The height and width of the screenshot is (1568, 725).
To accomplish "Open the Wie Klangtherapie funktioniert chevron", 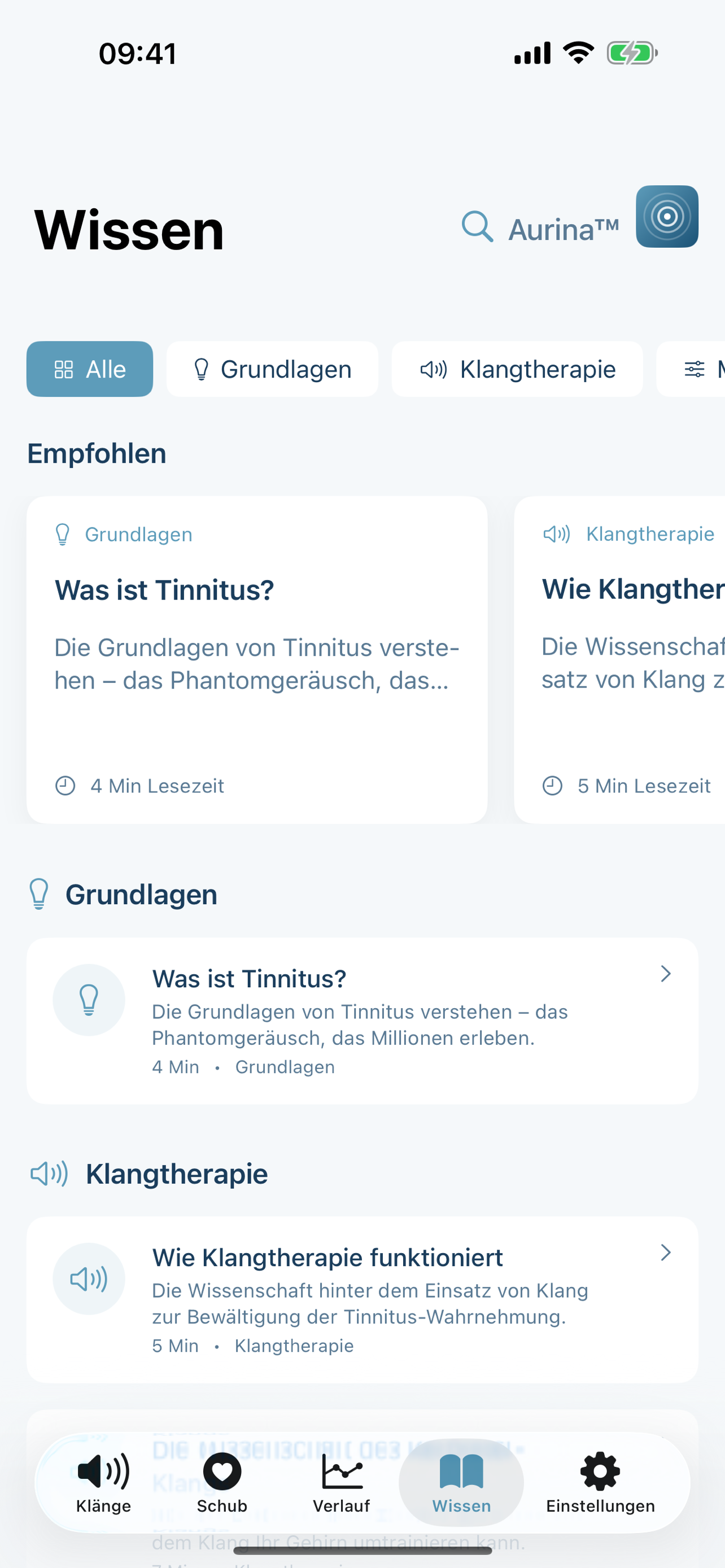I will point(666,1252).
